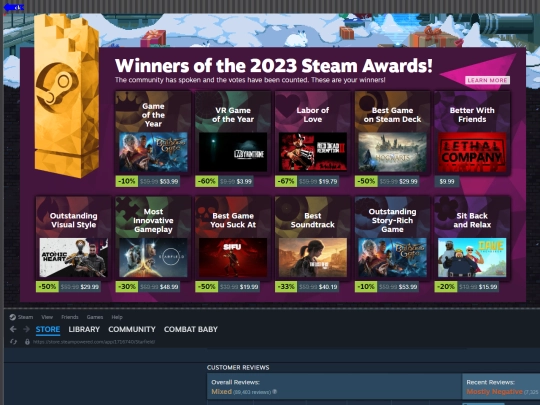Image resolution: width=540 pixels, height=405 pixels.
Task: Open Starfield Most Innovative Gameplay card
Action: tap(153, 258)
